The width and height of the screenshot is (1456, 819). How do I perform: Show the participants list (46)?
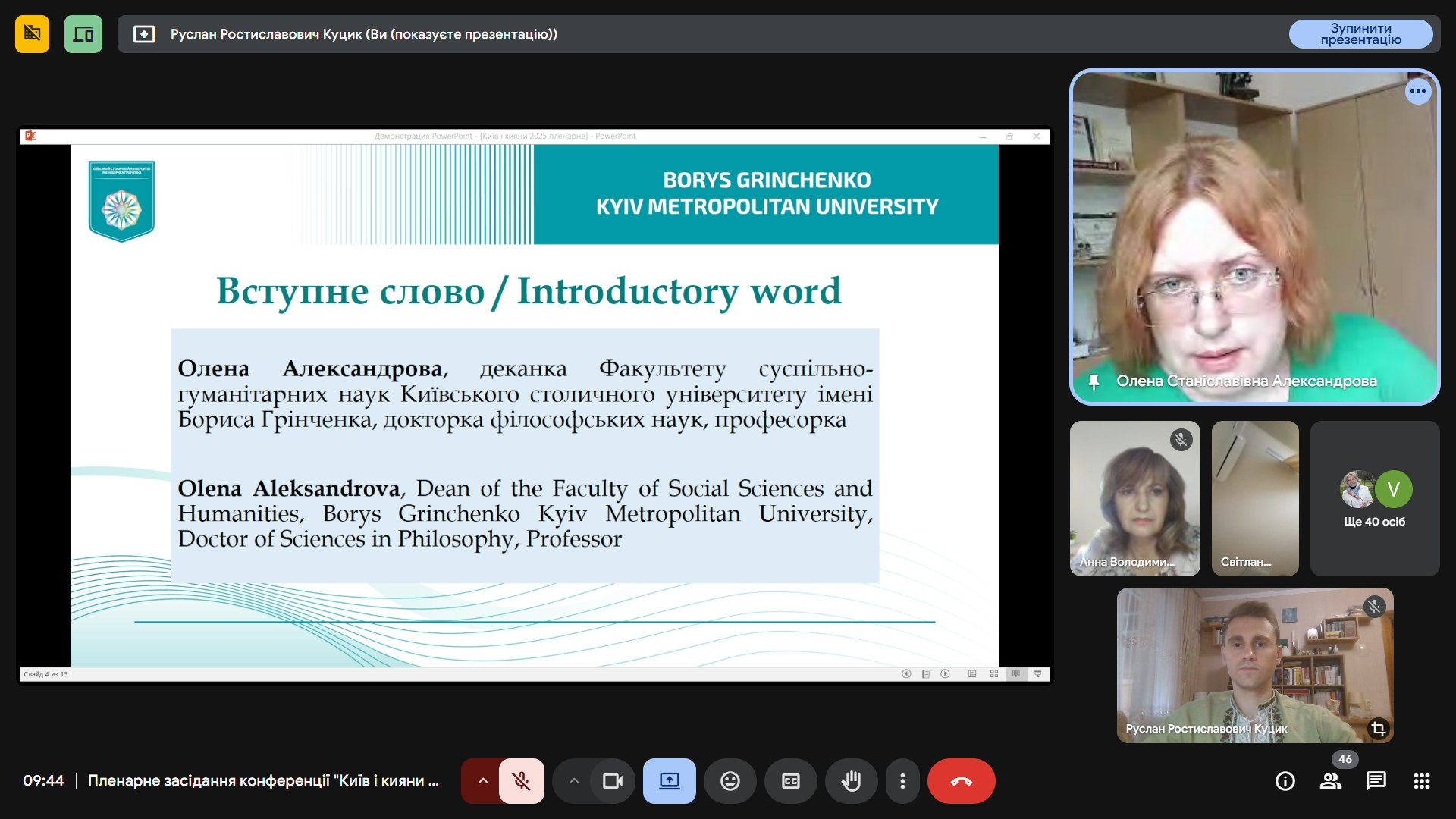click(x=1331, y=781)
